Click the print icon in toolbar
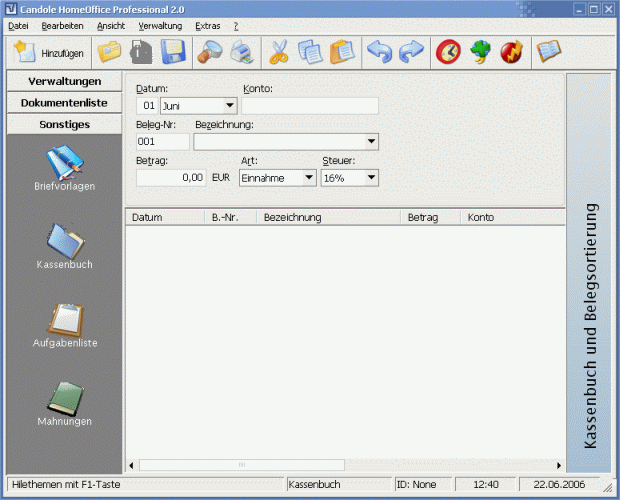This screenshot has height=500, width=620. 242,52
